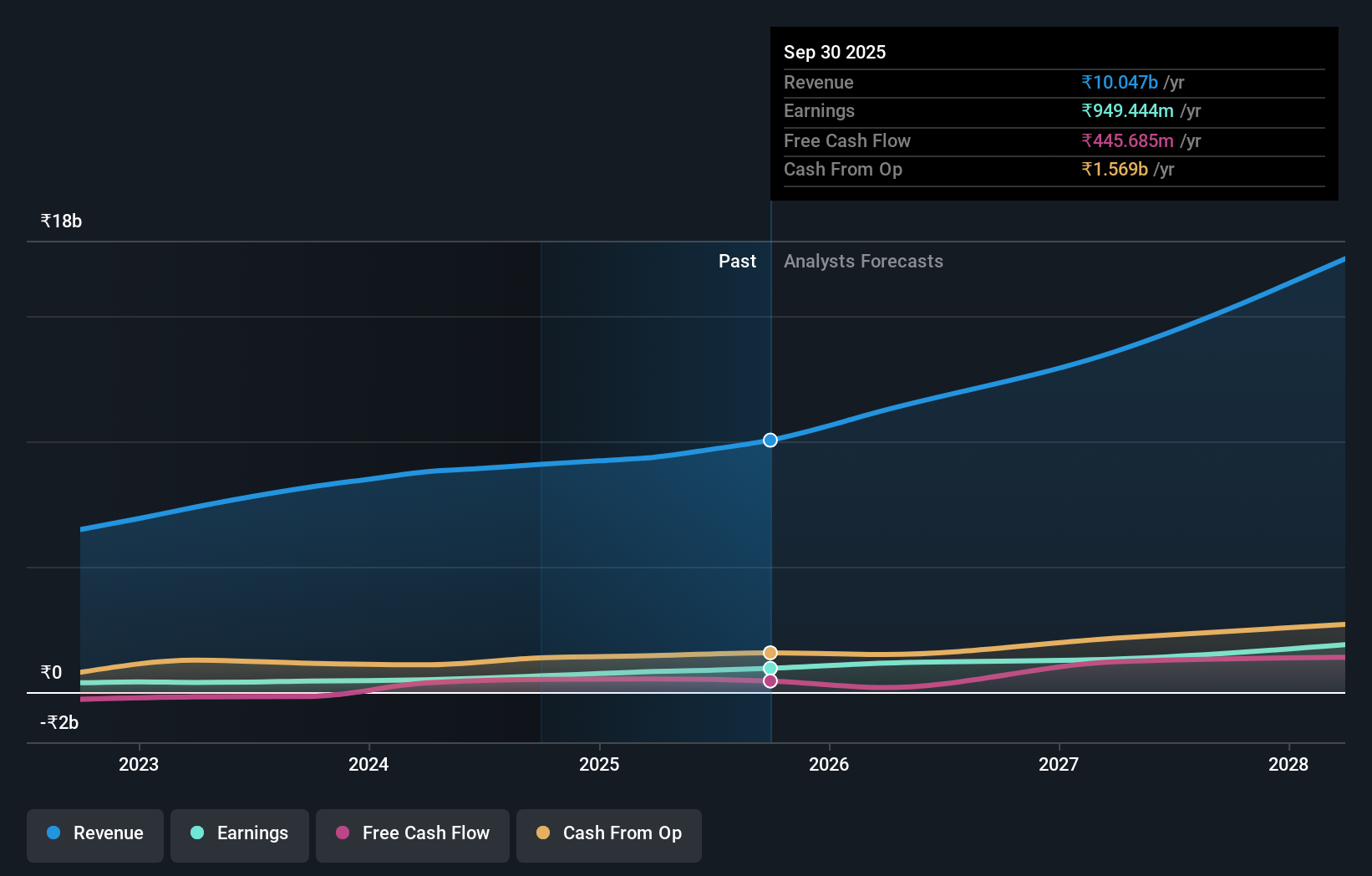Click the teal Earnings dot in the legend
The image size is (1372, 876).
(196, 833)
